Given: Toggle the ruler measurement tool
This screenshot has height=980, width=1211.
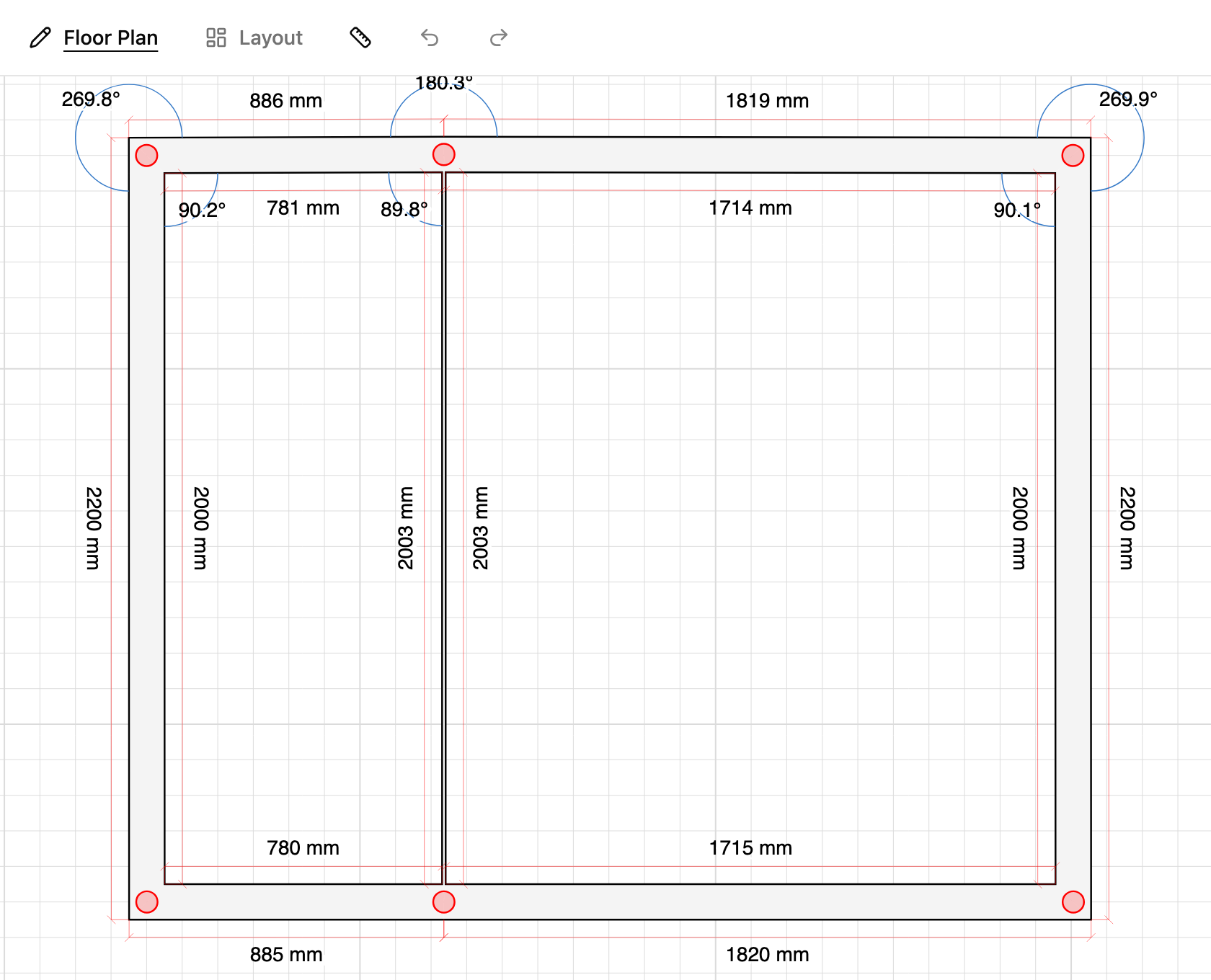Looking at the screenshot, I should [x=360, y=37].
